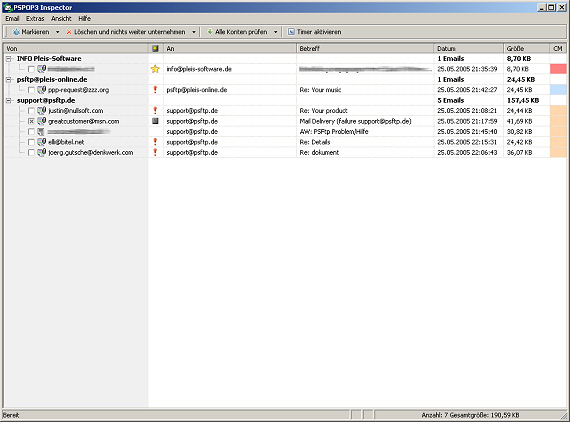The width and height of the screenshot is (570, 422).
Task: Sort by the Datum column header
Action: point(468,48)
